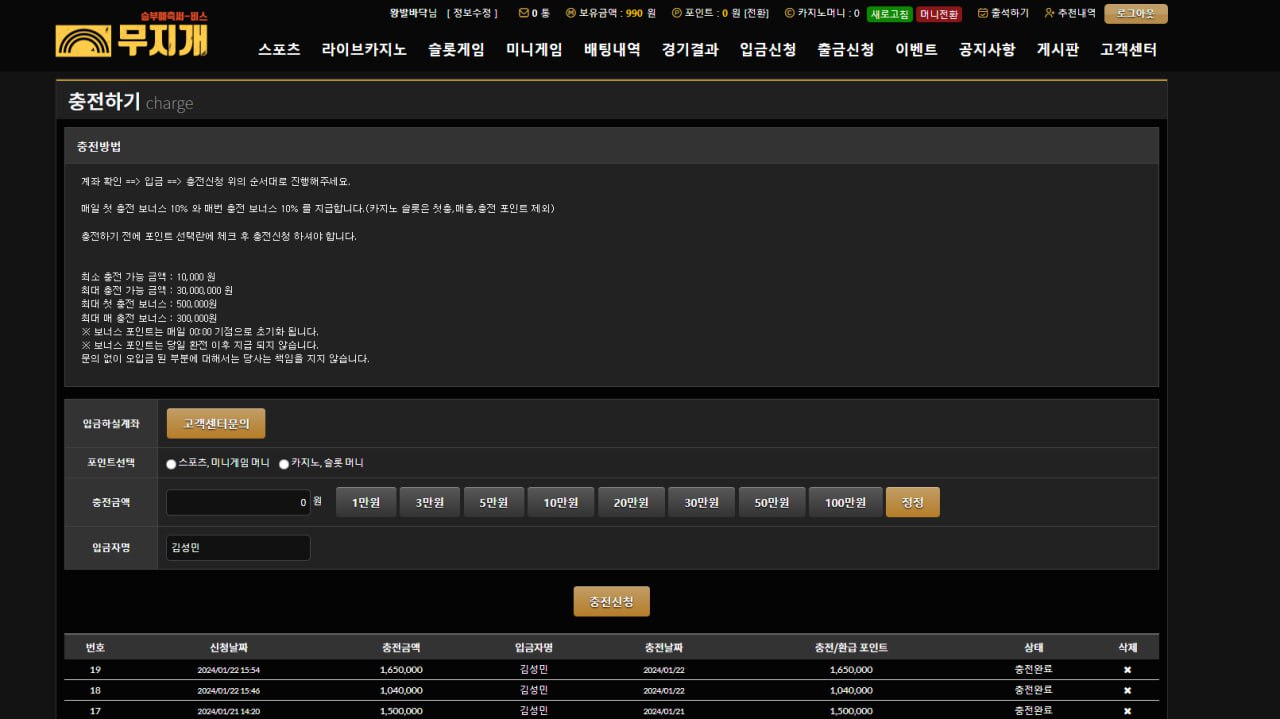Click the 입금자명 input field
The image size is (1280, 719).
237,547
